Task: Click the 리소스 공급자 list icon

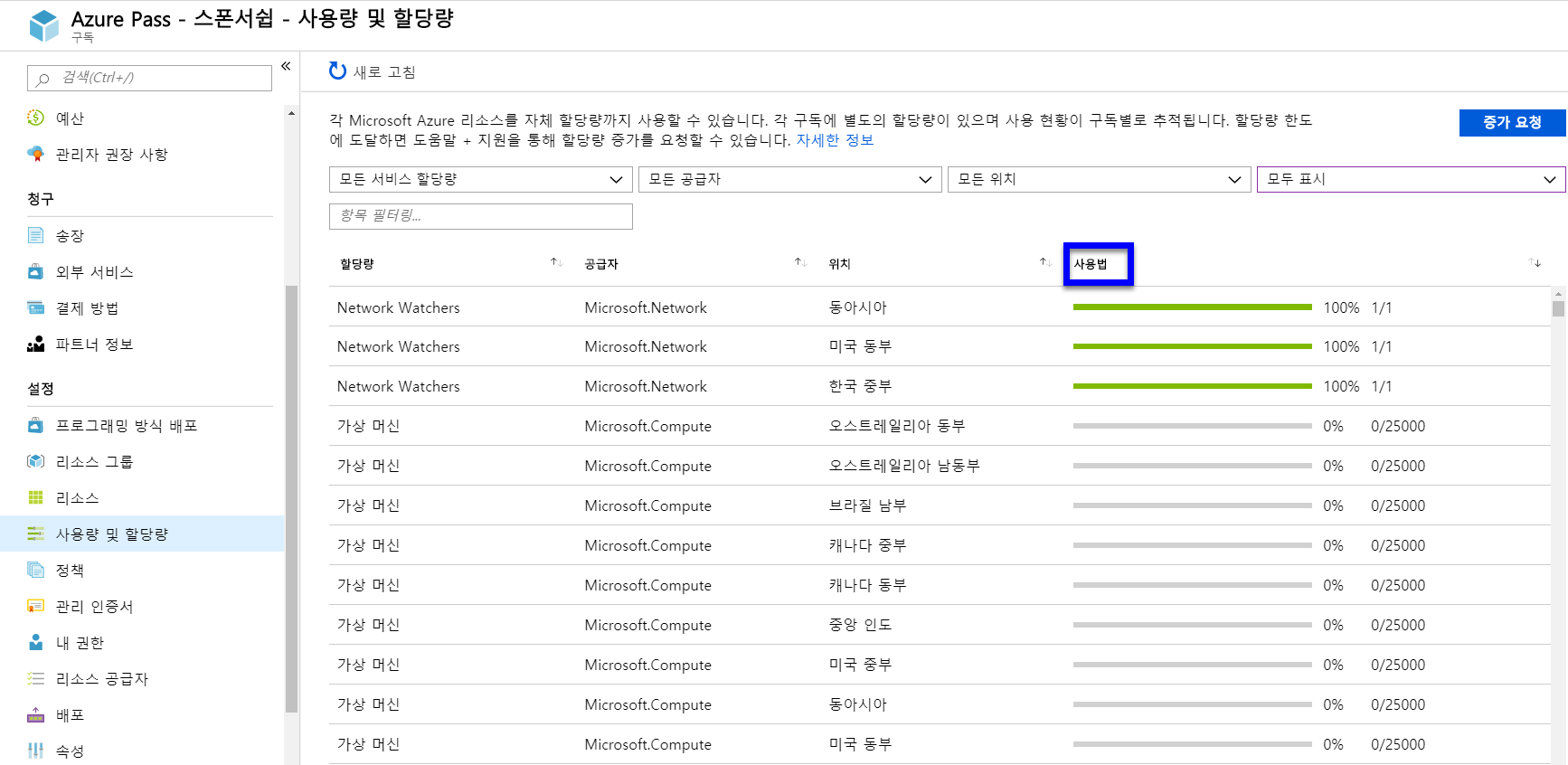Action: 35,678
